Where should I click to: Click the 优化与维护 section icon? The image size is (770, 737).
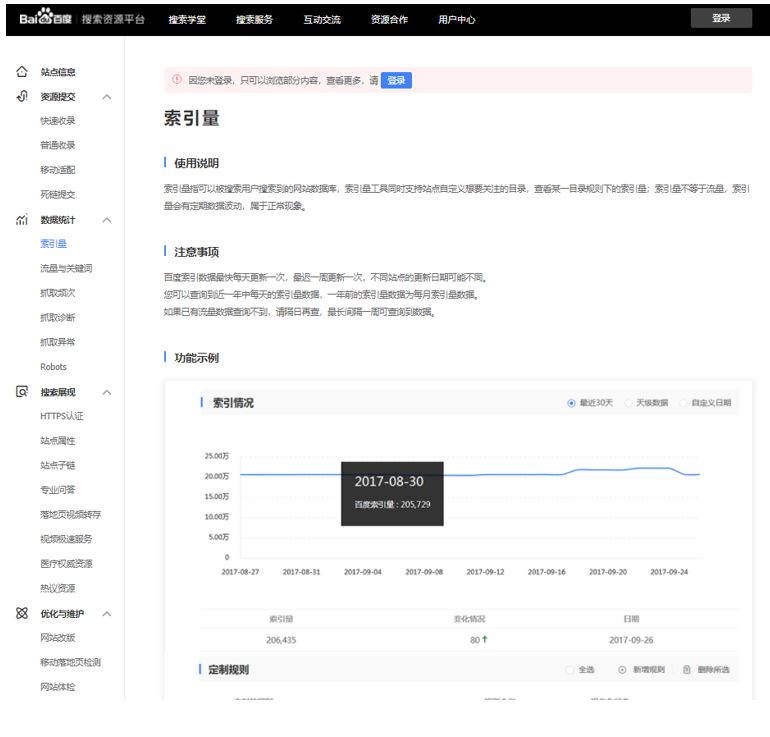[x=22, y=613]
